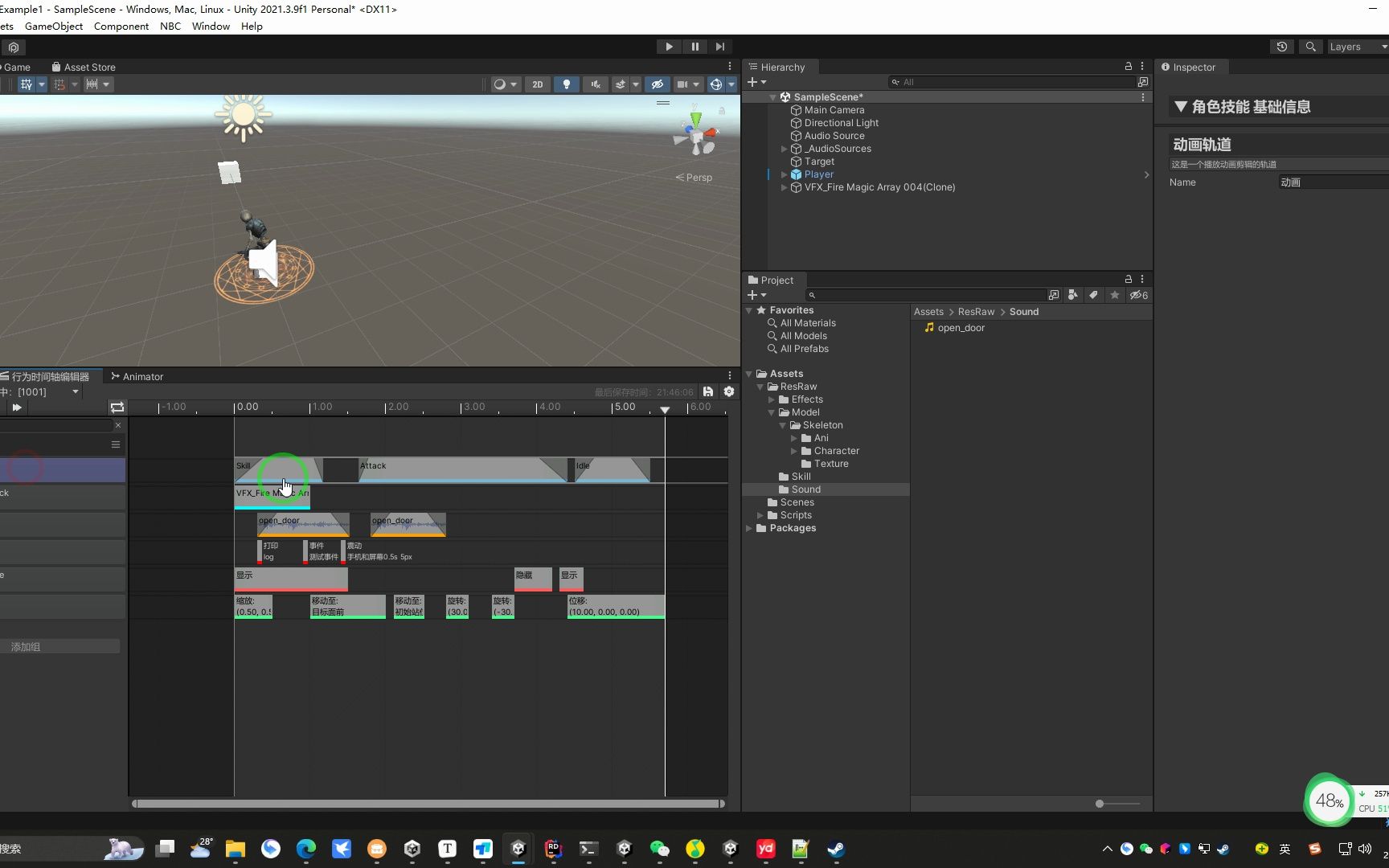Open the Layers dropdown
This screenshot has height=868, width=1389.
pos(1355,47)
